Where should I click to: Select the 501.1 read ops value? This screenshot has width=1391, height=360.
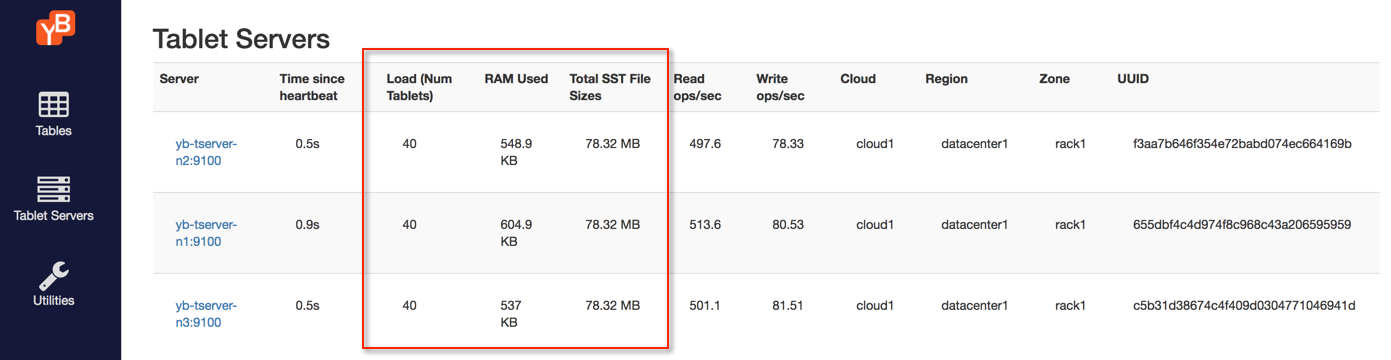tap(705, 306)
